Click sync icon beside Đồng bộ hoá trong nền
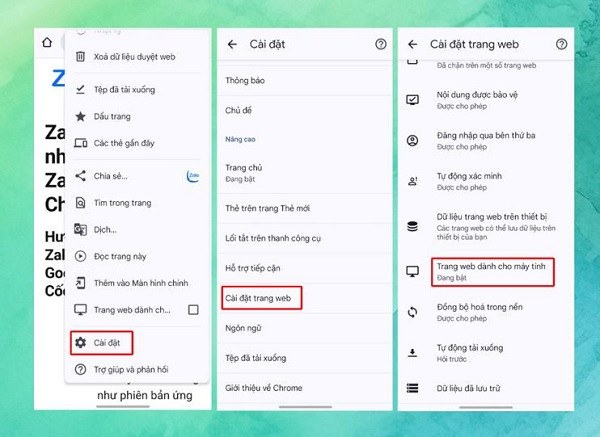Viewport: 600px width, 437px height. click(x=412, y=312)
